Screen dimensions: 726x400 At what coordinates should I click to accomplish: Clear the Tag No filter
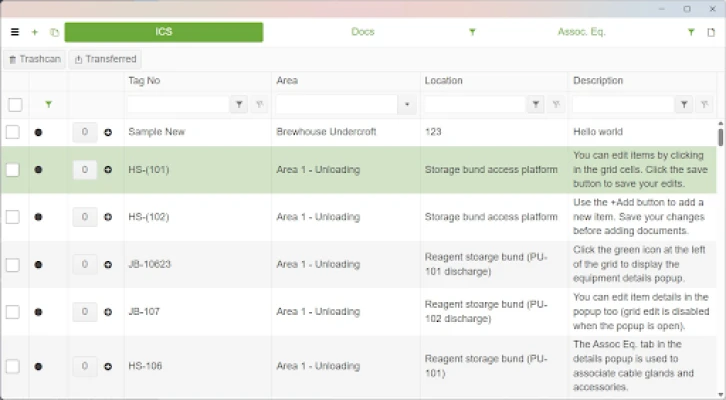tap(259, 104)
